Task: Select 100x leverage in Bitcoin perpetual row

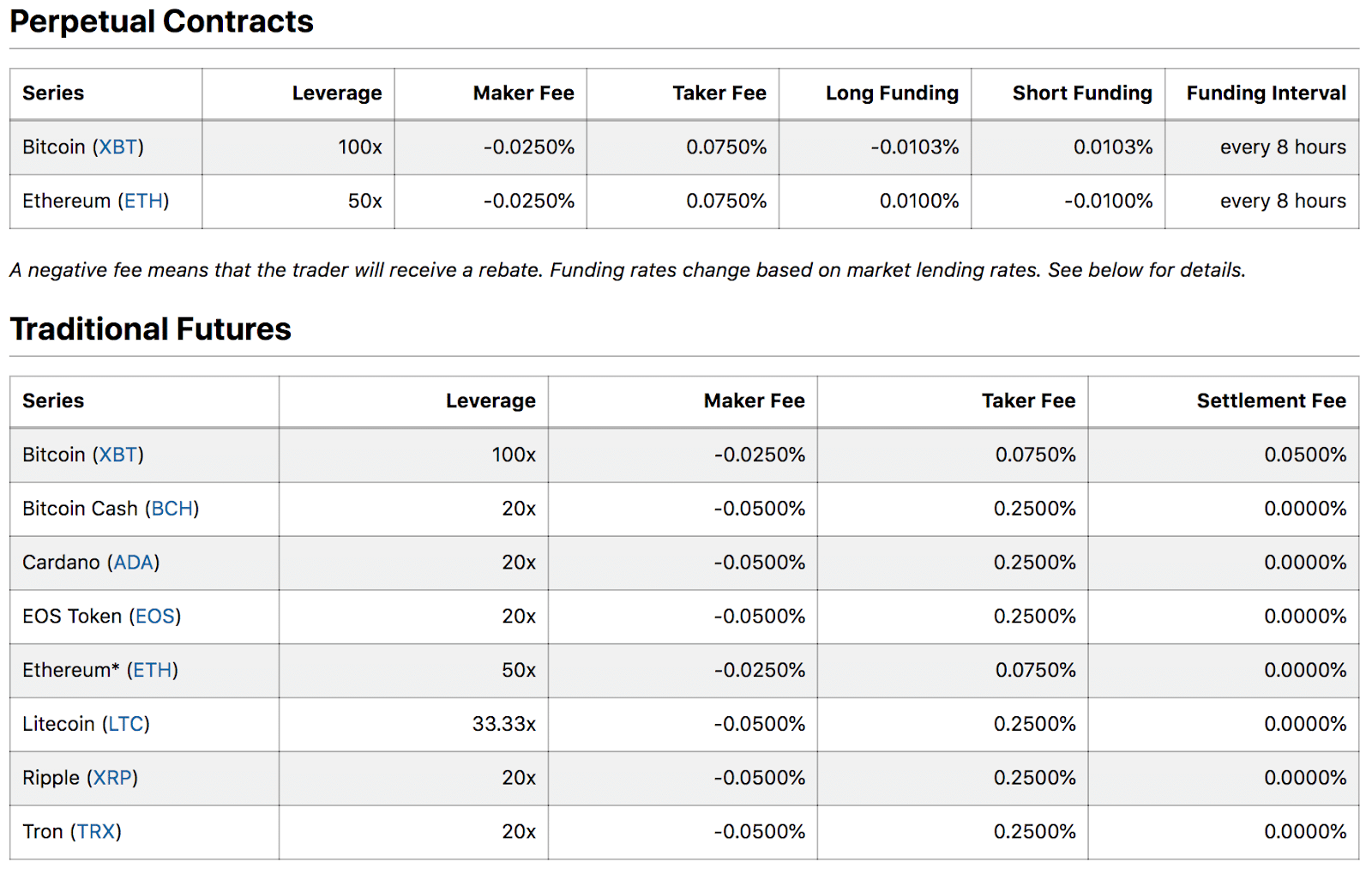Action: coord(360,148)
